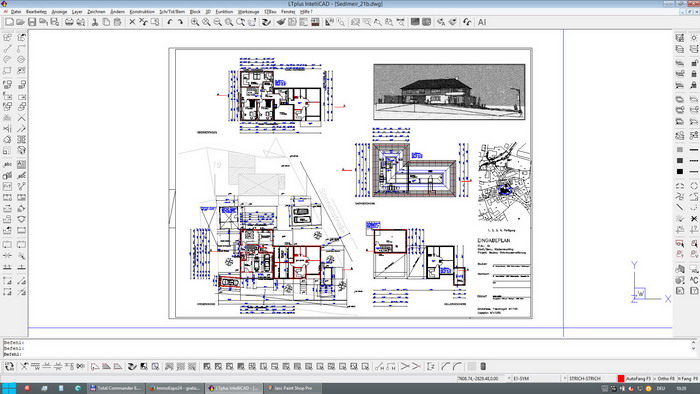700x394 pixels.
Task: Click the AI icon in the top toolbar
Action: (x=482, y=22)
